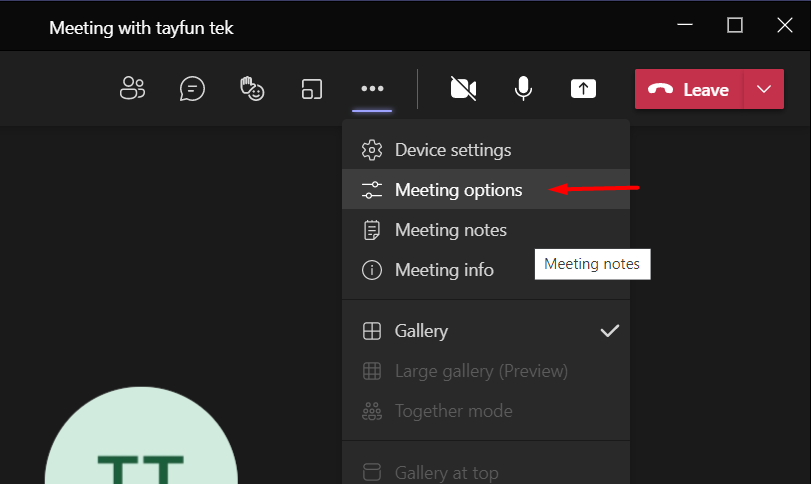Open the breakout rooms icon
This screenshot has width=811, height=484.
312,89
